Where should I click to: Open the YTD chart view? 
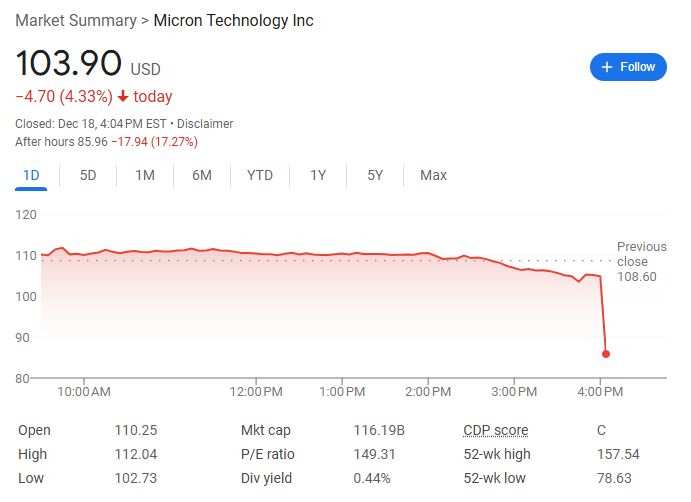[x=260, y=176]
